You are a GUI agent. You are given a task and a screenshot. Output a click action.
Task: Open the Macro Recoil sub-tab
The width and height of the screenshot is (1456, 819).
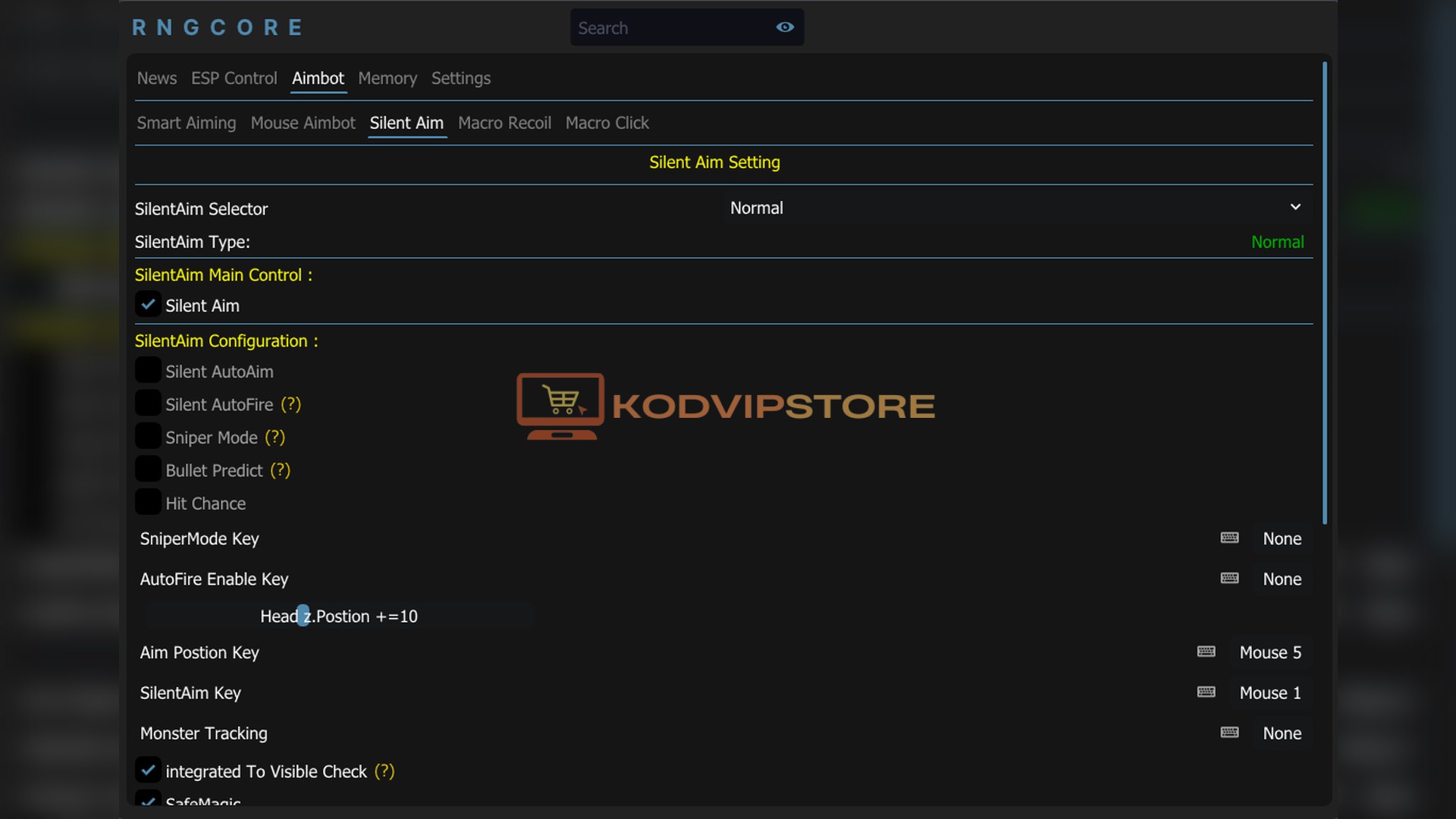tap(504, 123)
